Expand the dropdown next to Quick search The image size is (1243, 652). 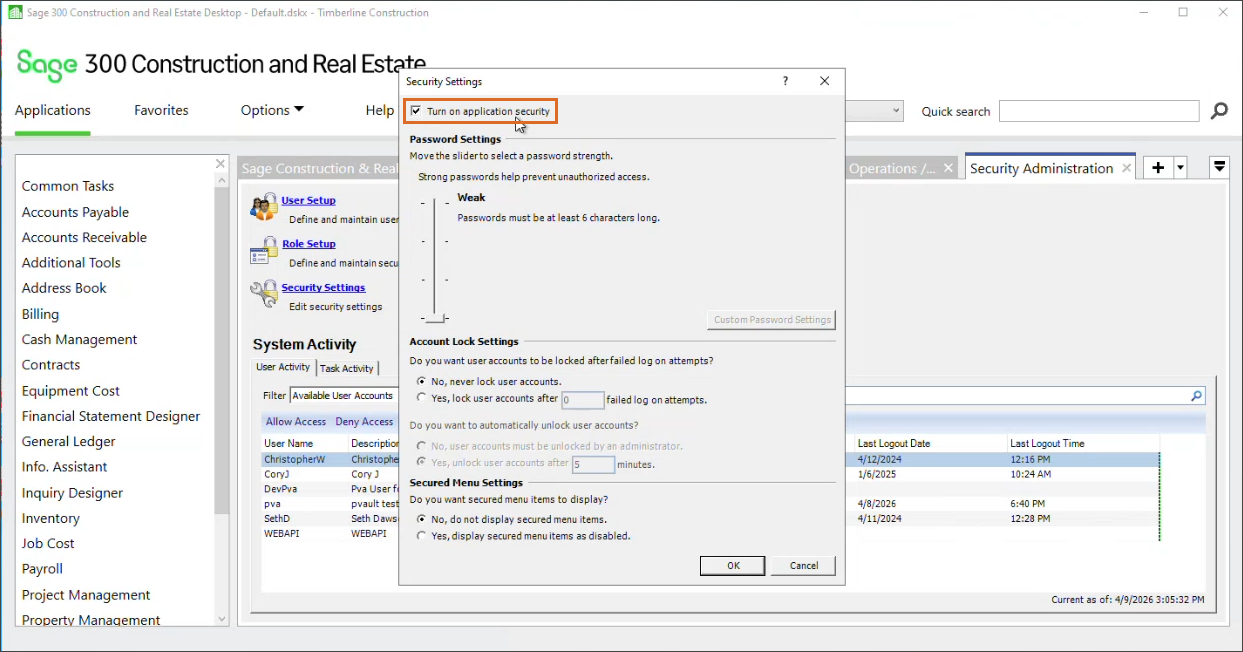tap(896, 111)
